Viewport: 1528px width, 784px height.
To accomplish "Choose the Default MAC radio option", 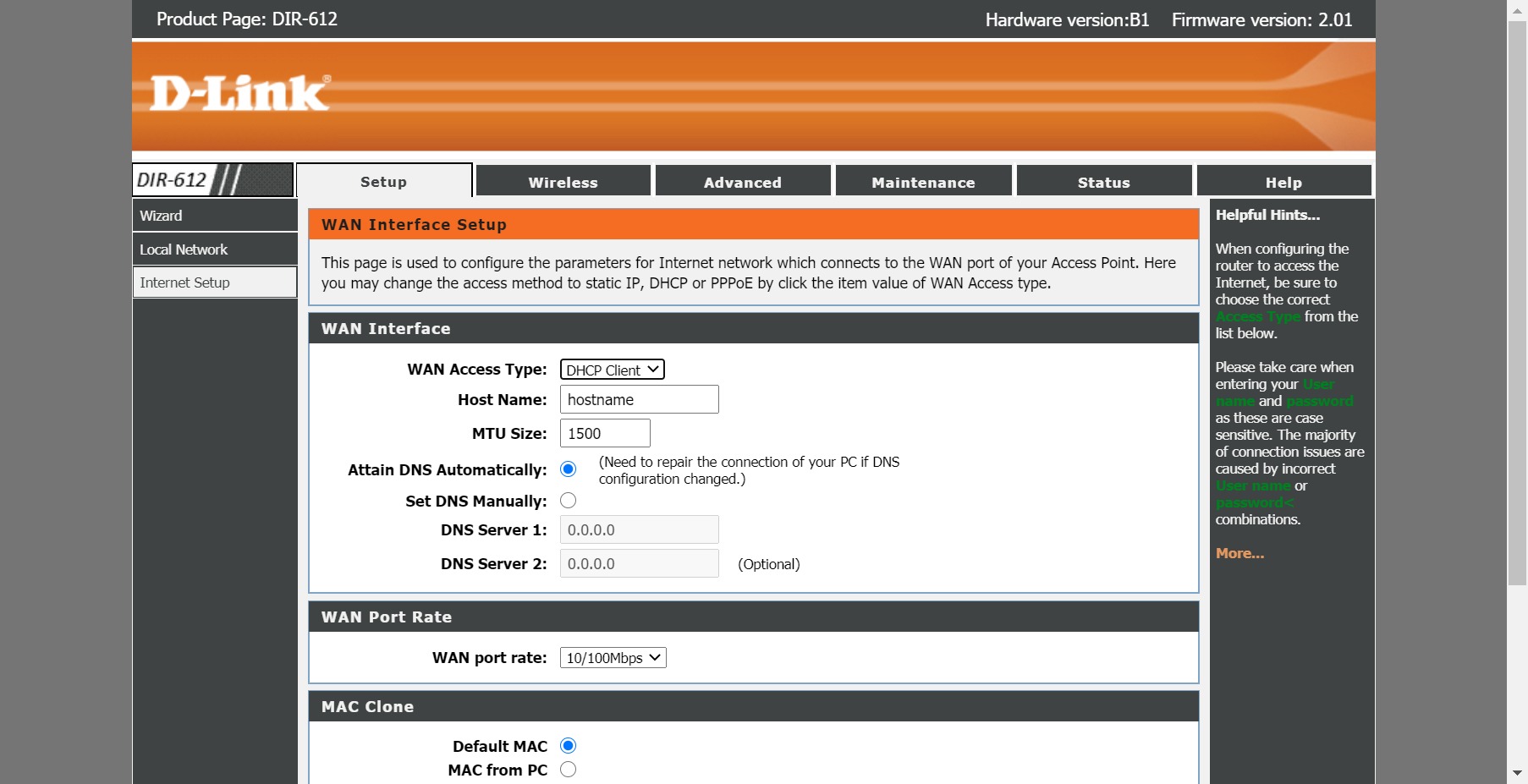I will (569, 746).
